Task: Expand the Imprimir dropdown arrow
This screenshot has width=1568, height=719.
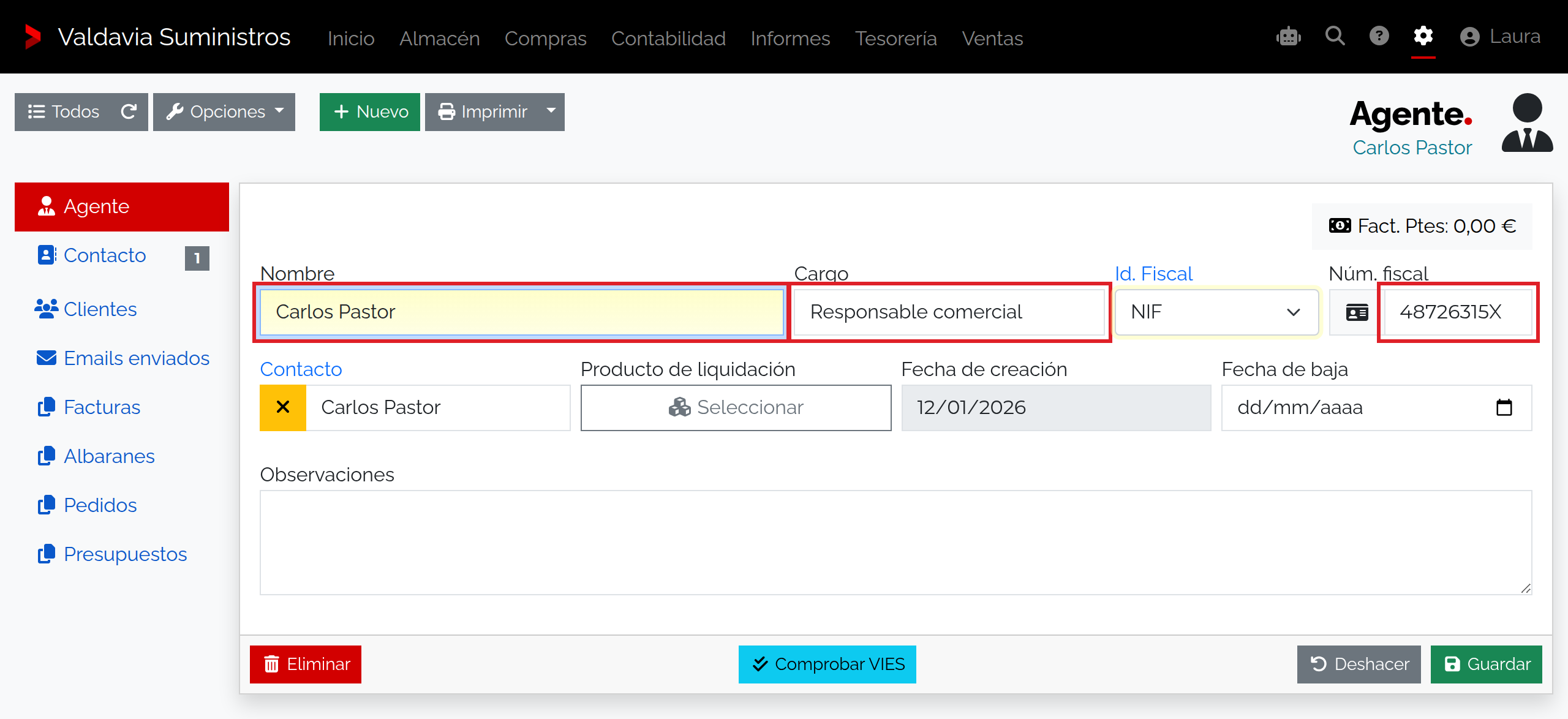Action: [x=551, y=111]
